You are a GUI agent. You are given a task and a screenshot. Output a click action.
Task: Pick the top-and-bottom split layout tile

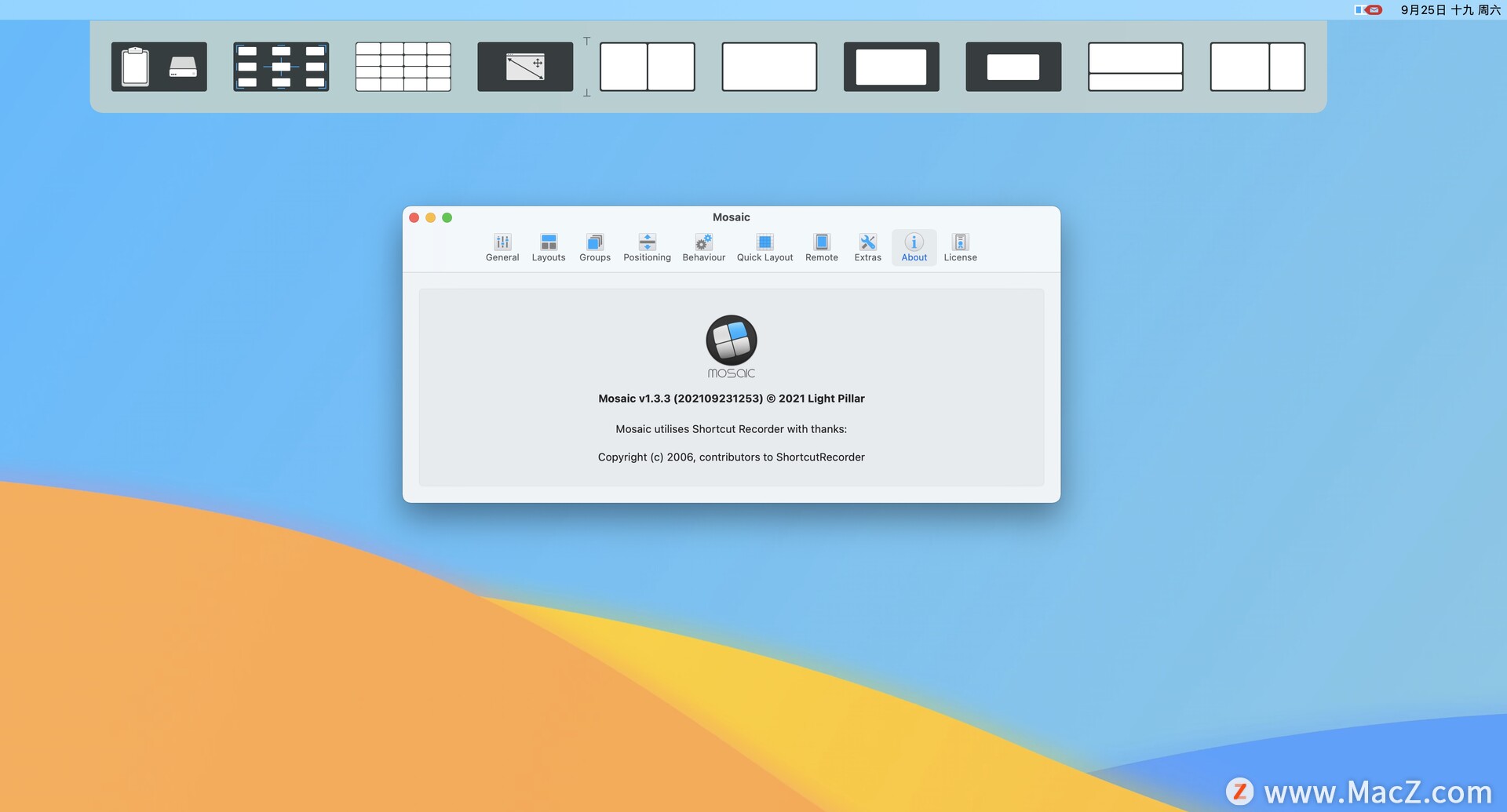point(1136,67)
